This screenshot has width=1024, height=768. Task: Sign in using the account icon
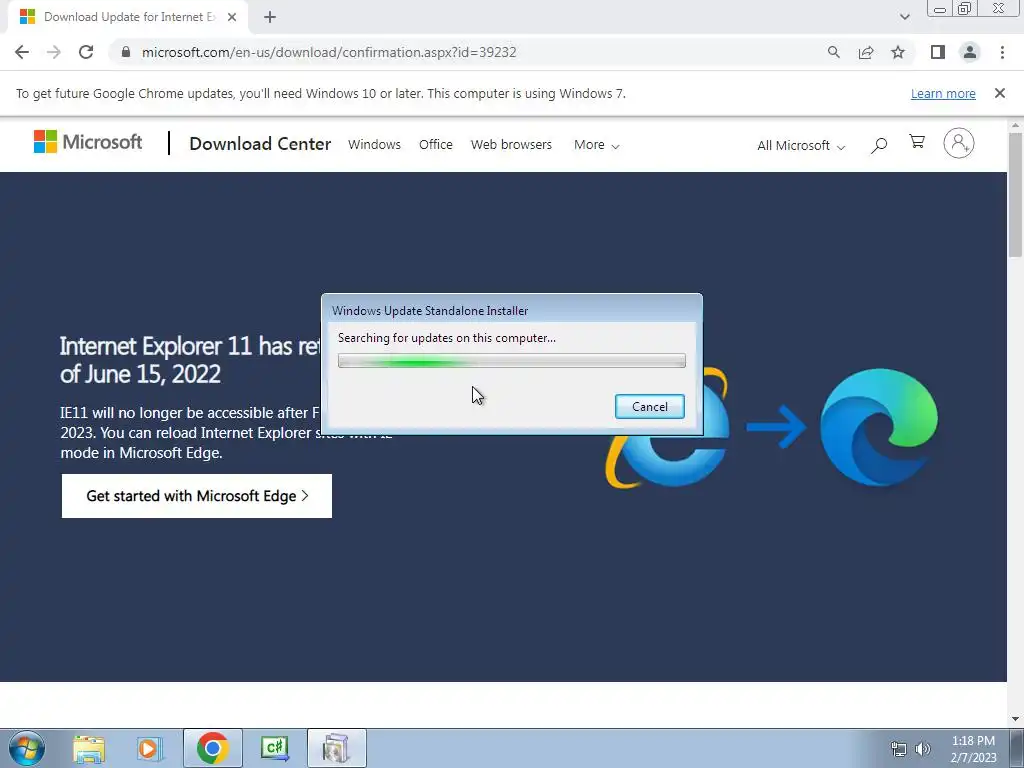959,143
